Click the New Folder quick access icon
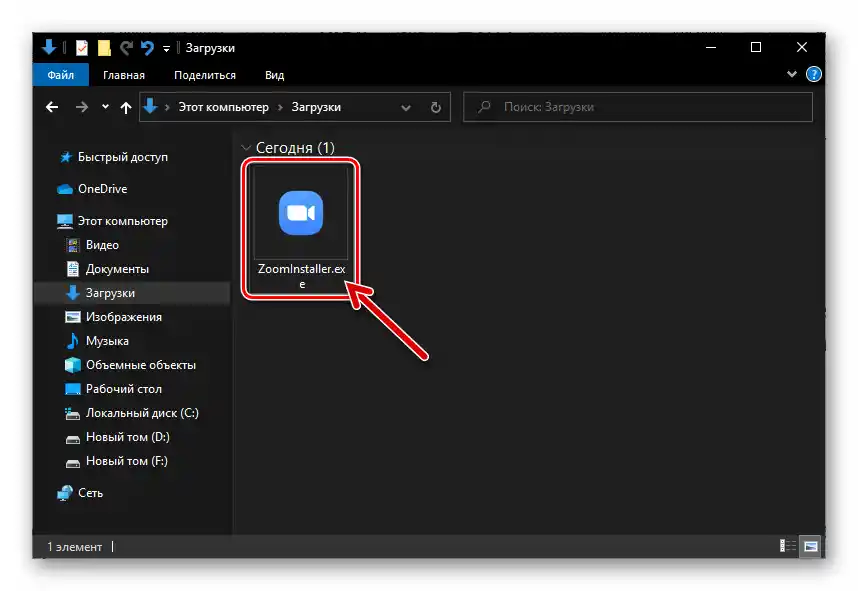This screenshot has width=858, height=591. click(x=104, y=47)
